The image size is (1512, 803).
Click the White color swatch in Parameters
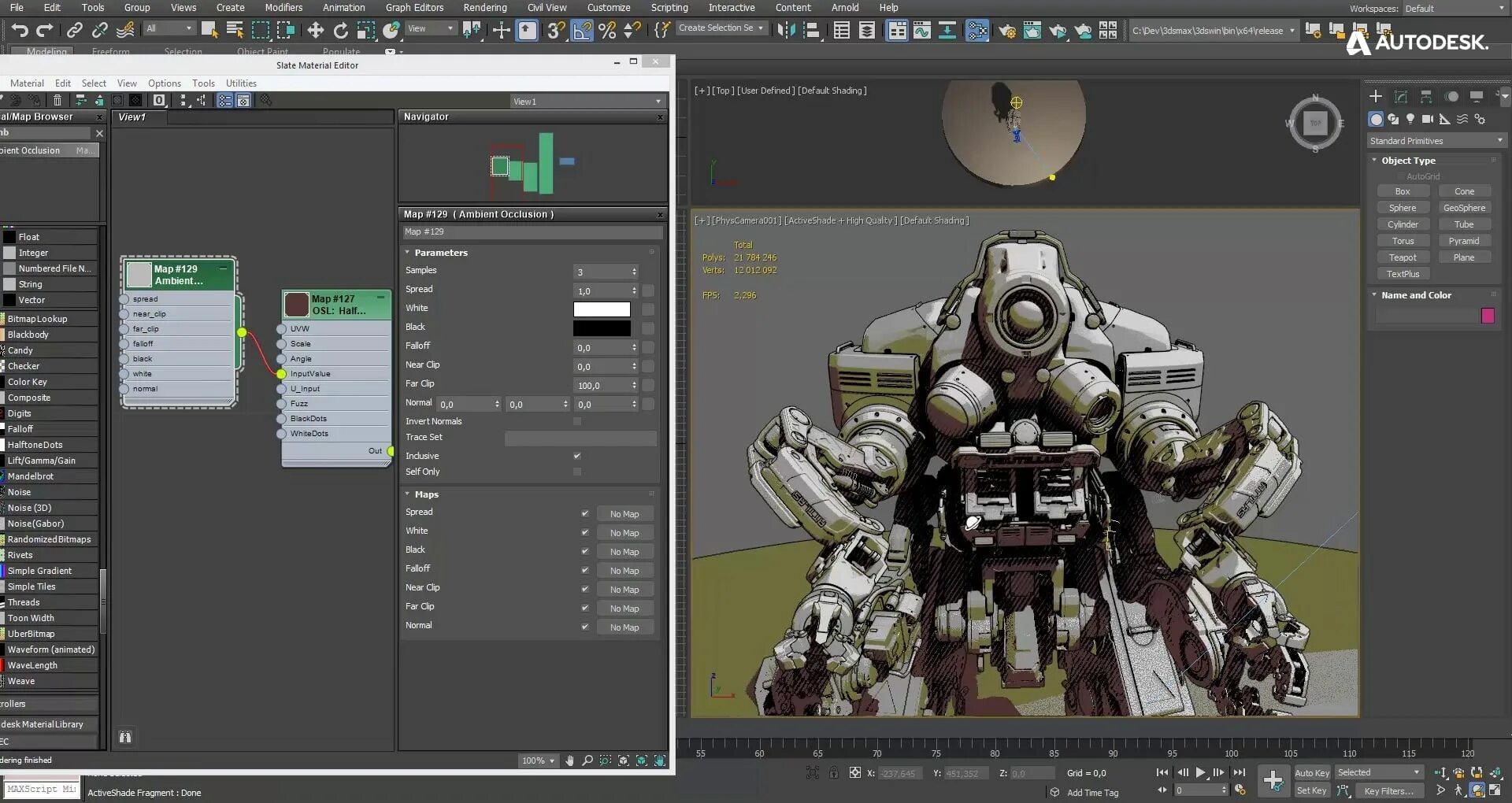(x=602, y=309)
